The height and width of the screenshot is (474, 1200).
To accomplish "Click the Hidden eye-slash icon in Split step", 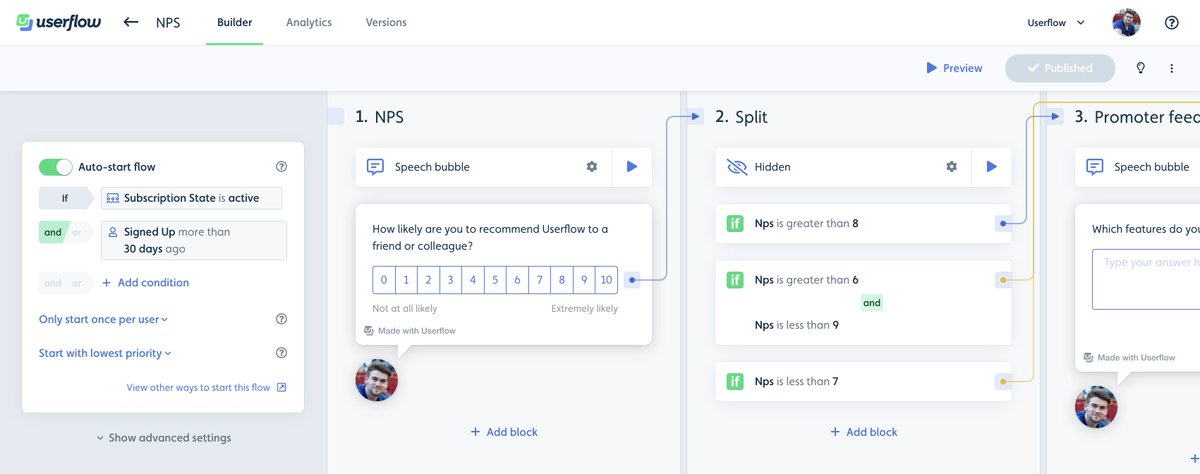I will pos(737,167).
